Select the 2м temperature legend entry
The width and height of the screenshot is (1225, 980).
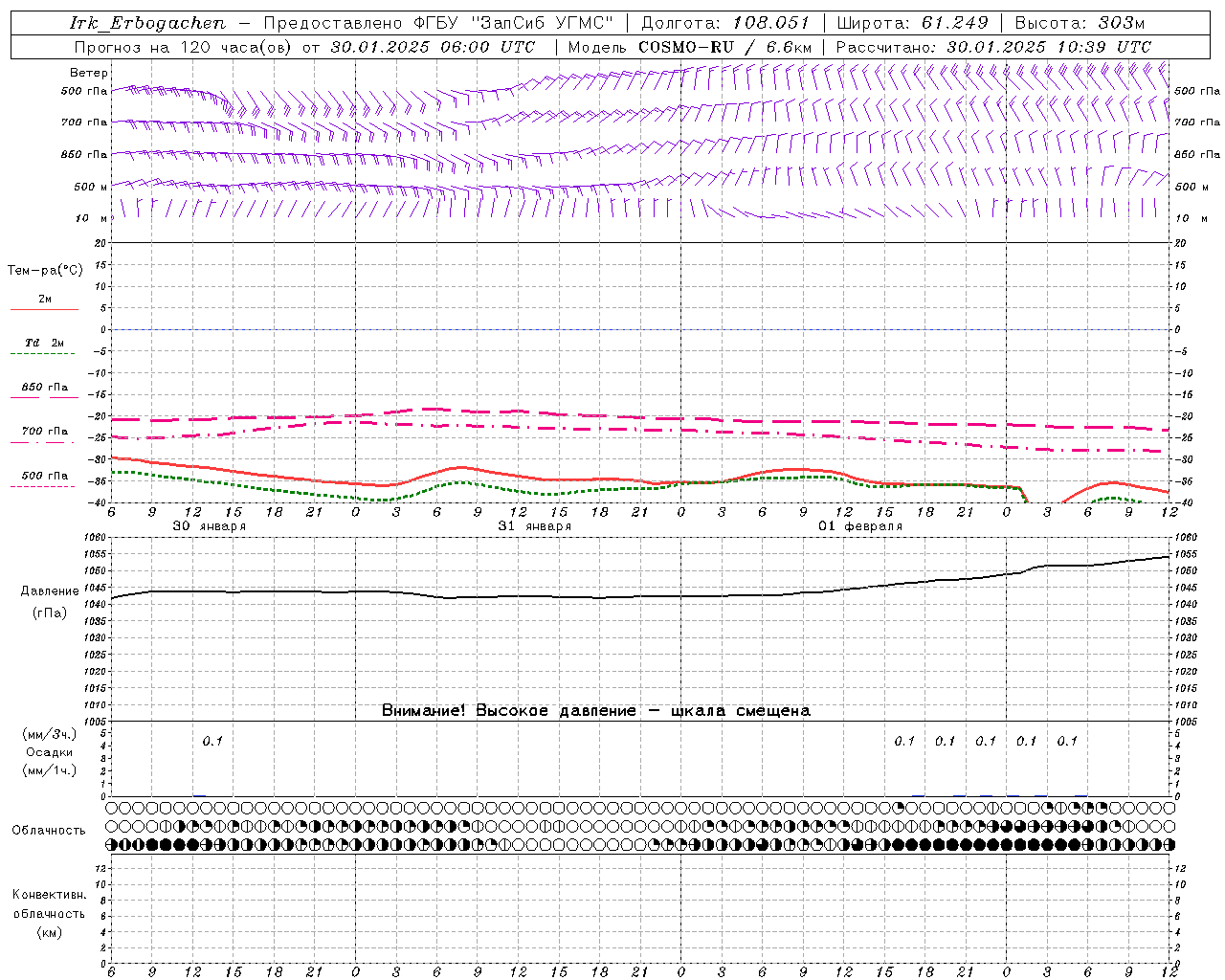(45, 299)
